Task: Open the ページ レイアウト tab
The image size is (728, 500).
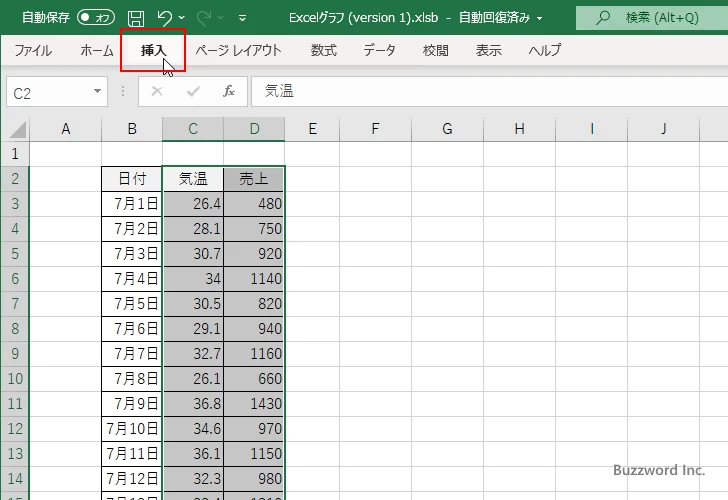Action: coord(238,50)
